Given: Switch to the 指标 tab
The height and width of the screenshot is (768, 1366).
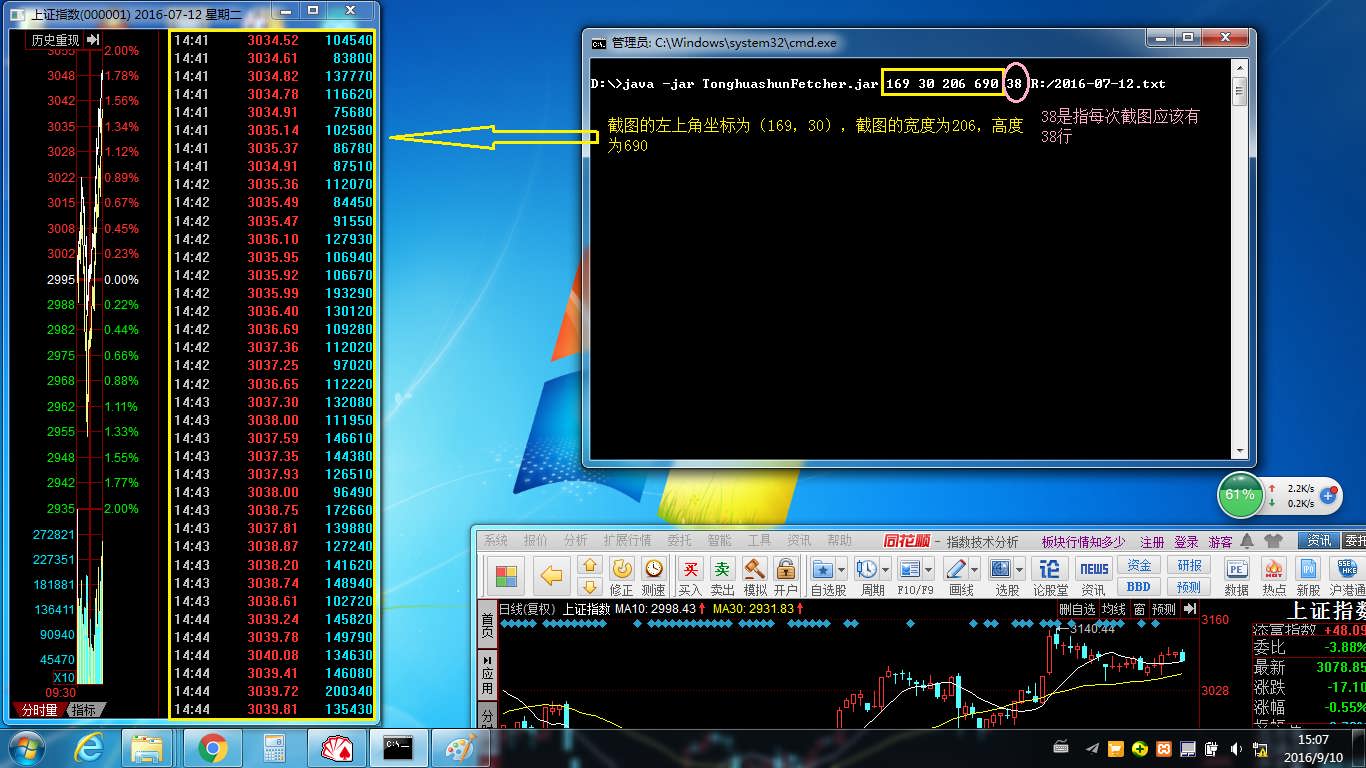Looking at the screenshot, I should (x=85, y=710).
